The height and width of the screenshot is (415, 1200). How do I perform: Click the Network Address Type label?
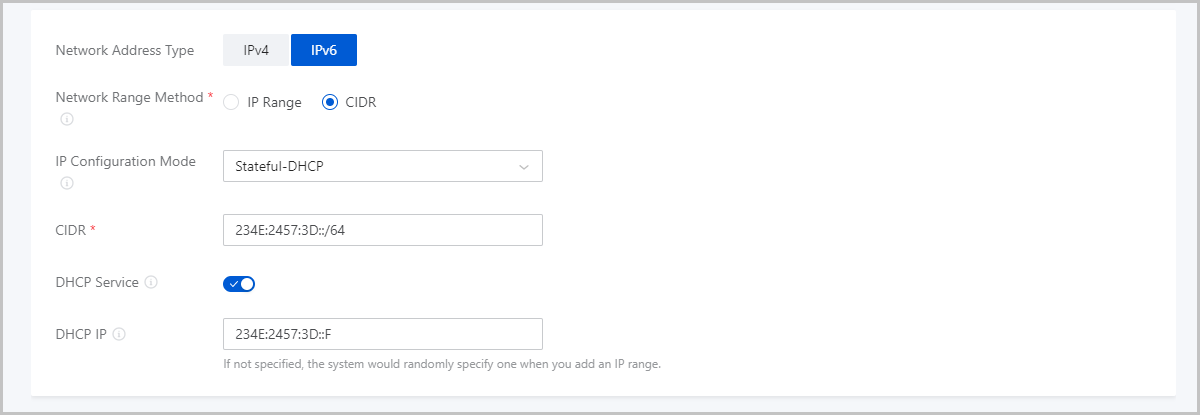pyautogui.click(x=125, y=50)
